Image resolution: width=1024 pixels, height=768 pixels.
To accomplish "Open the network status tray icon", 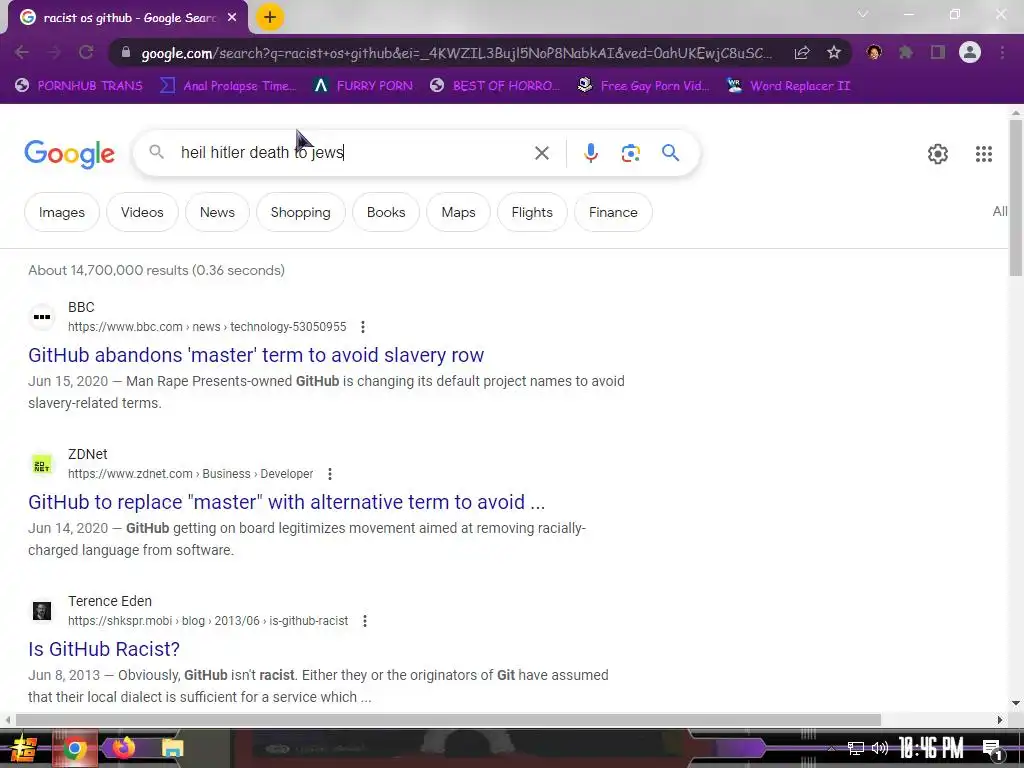I will pyautogui.click(x=856, y=748).
